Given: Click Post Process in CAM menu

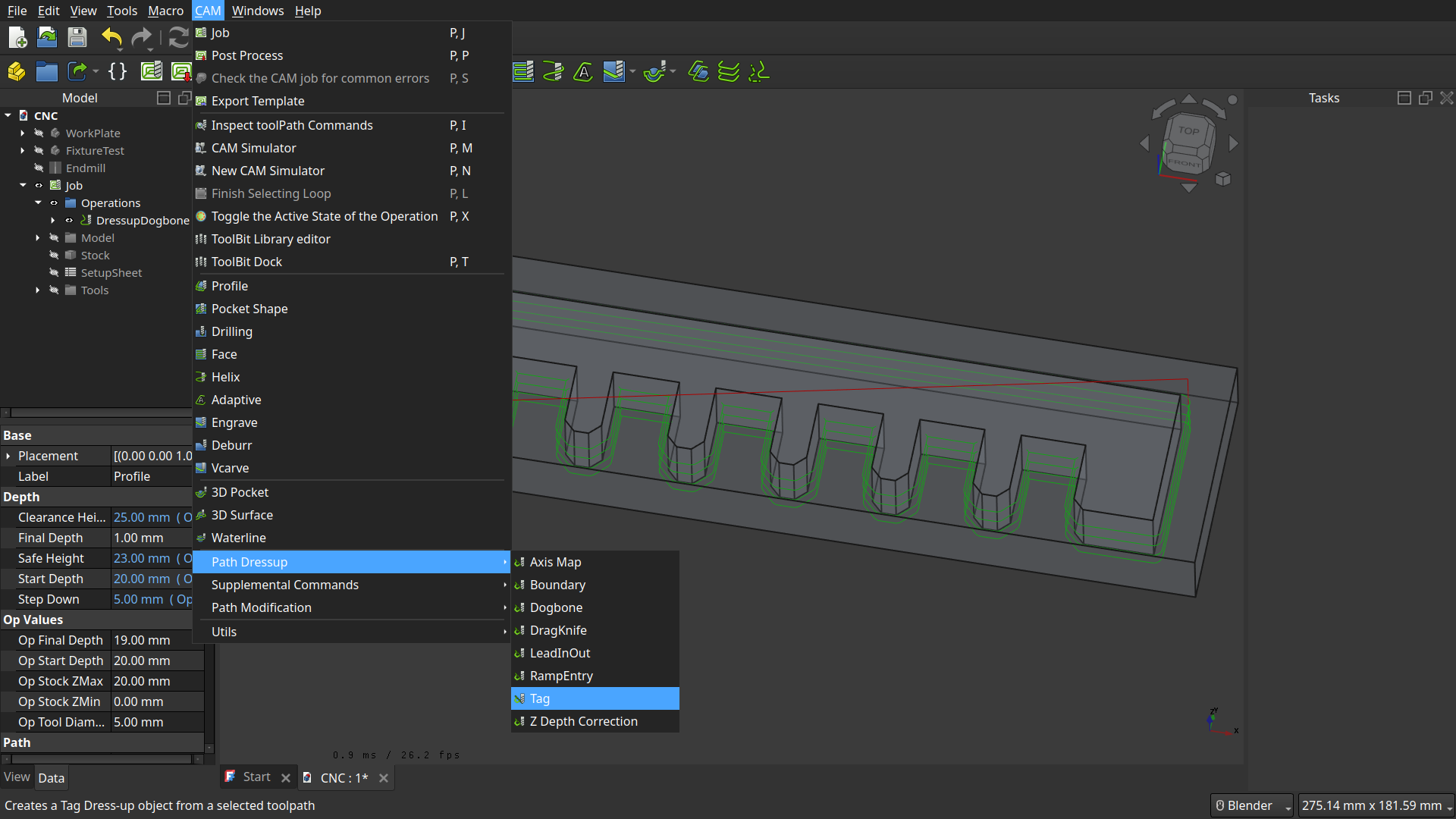Looking at the screenshot, I should [352, 55].
